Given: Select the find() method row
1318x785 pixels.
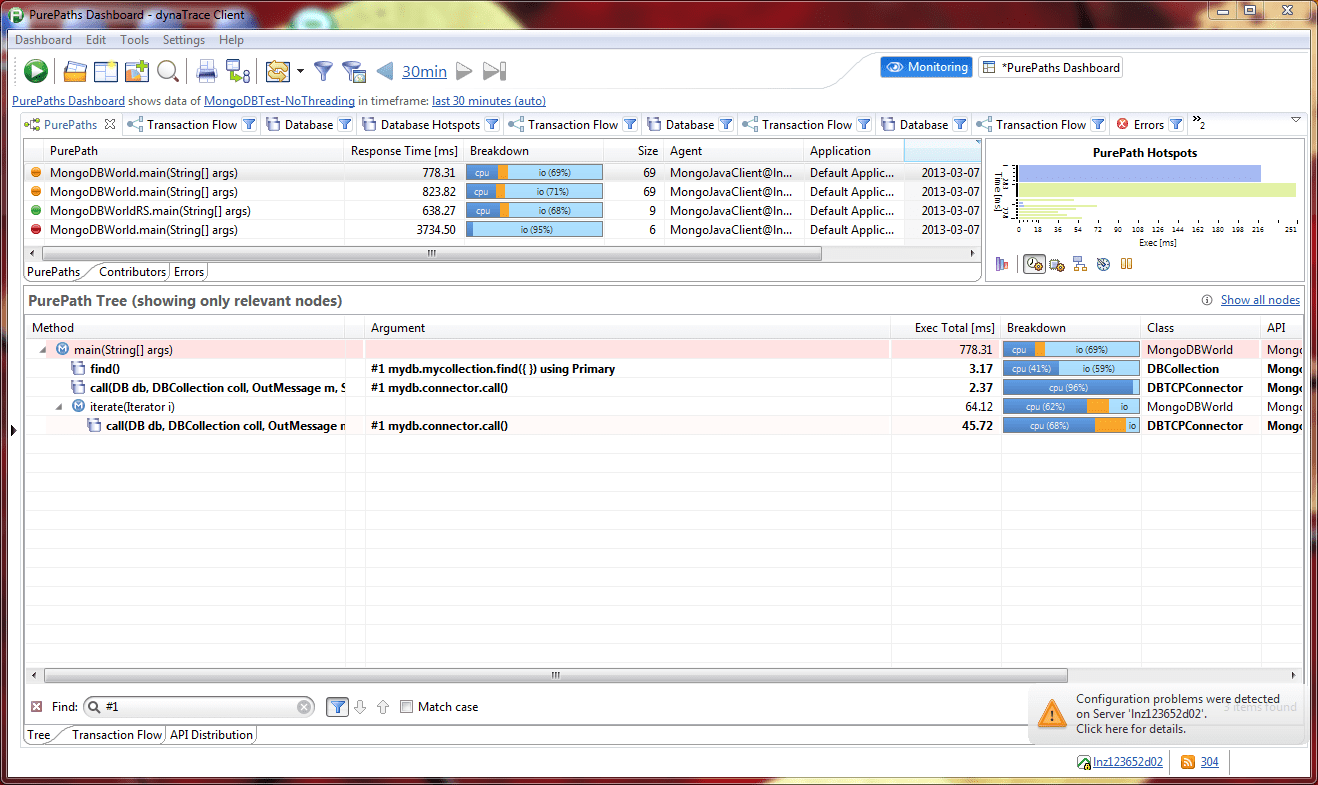Looking at the screenshot, I should (x=662, y=369).
